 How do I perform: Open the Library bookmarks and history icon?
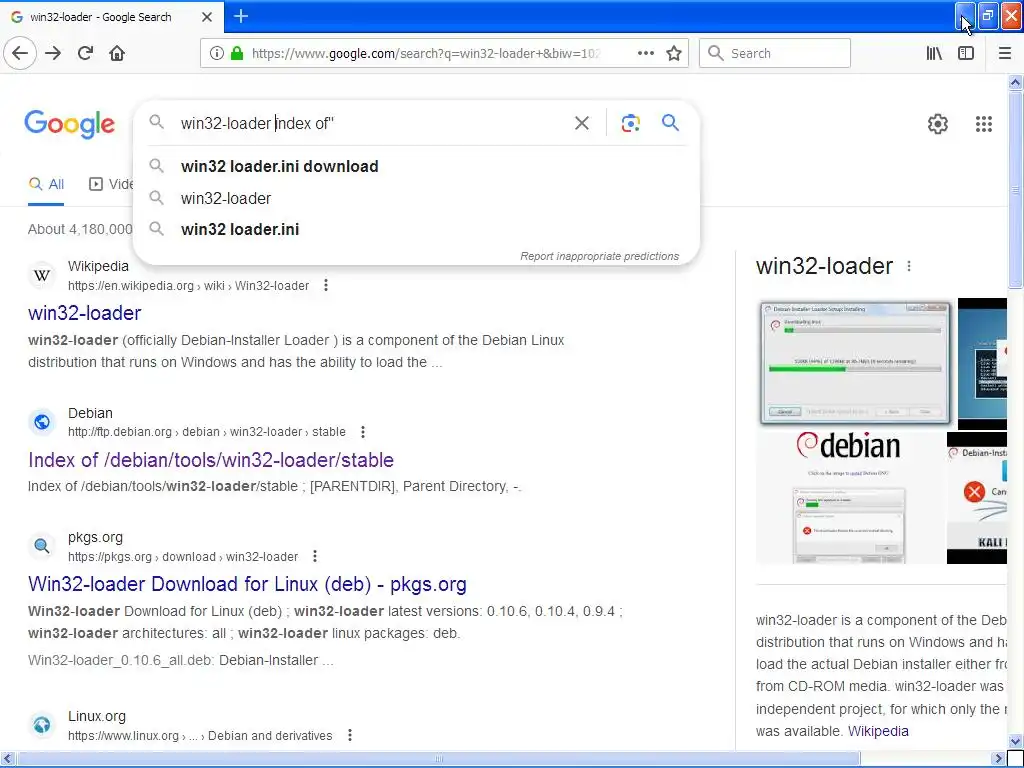pos(935,54)
